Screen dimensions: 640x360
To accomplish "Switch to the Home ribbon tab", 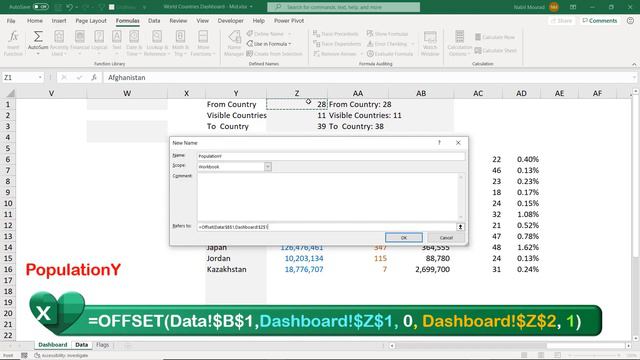I will click(35, 20).
